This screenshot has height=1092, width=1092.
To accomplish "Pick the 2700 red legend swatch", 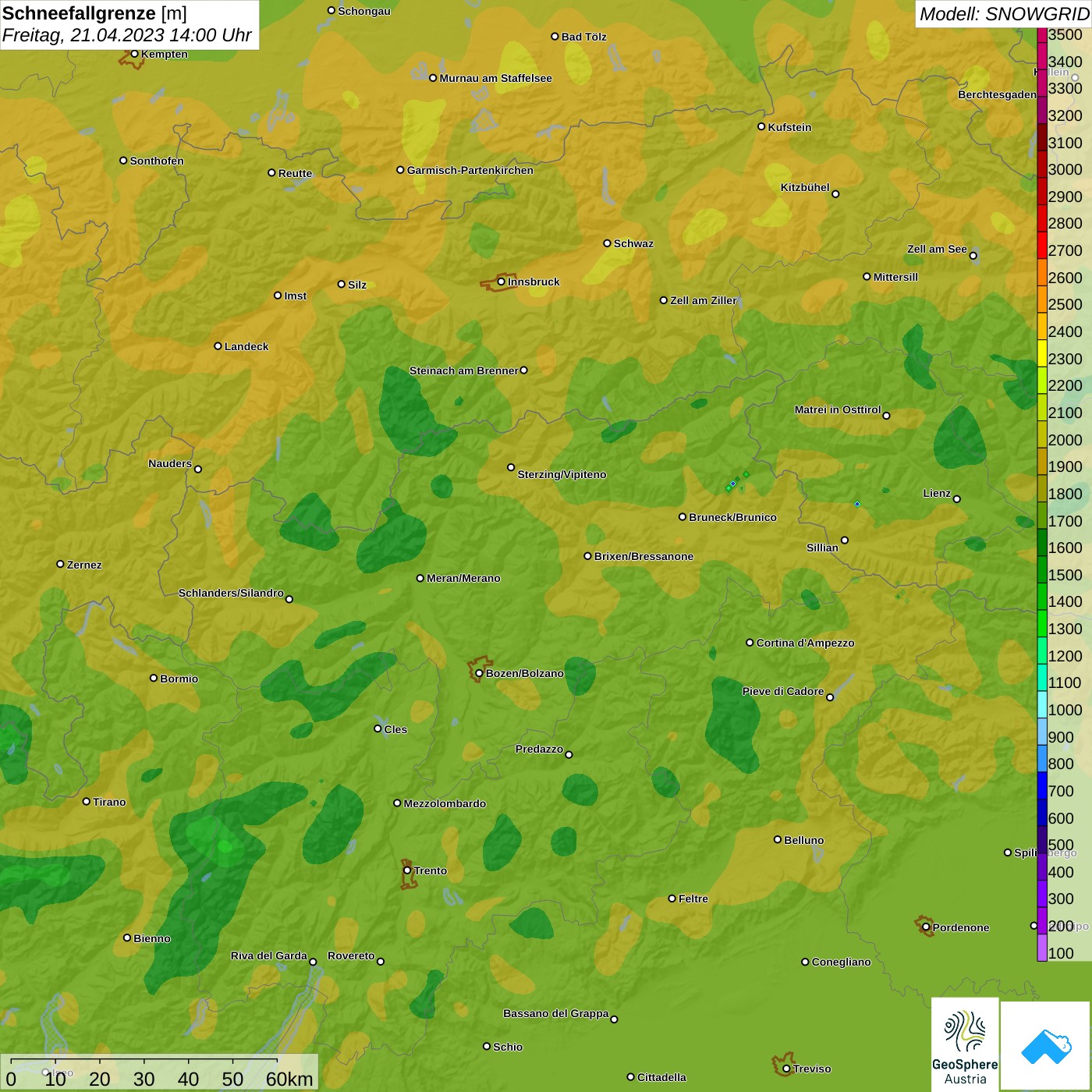I will coord(1042,250).
